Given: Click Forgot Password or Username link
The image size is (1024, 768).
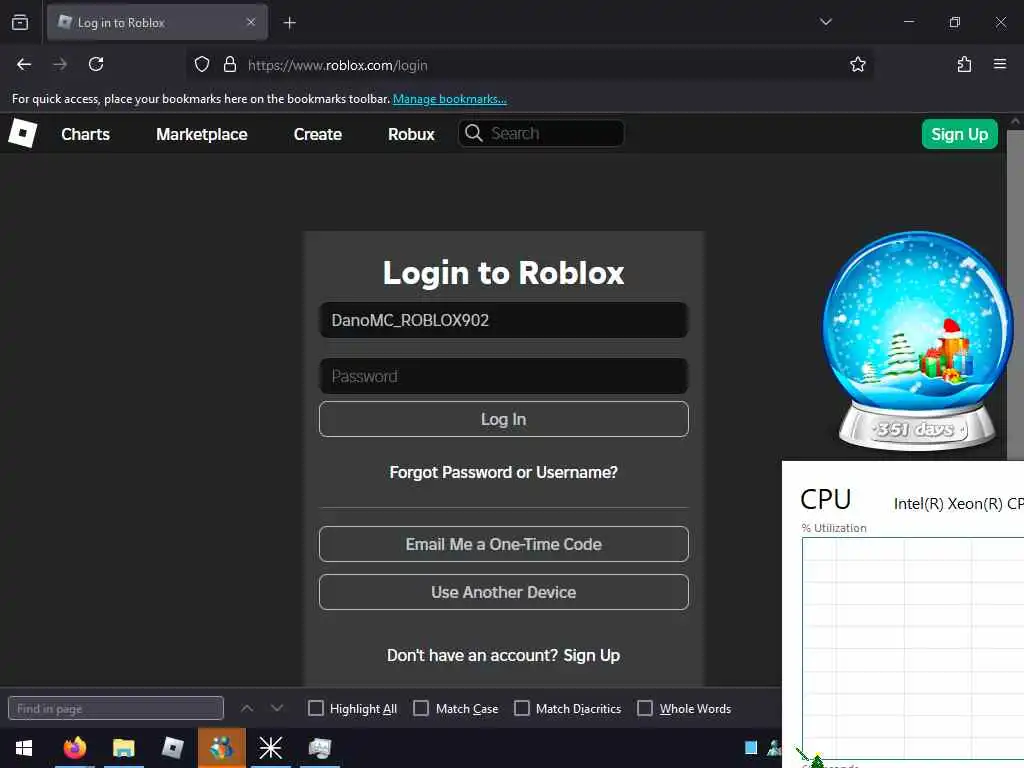Looking at the screenshot, I should tap(504, 472).
